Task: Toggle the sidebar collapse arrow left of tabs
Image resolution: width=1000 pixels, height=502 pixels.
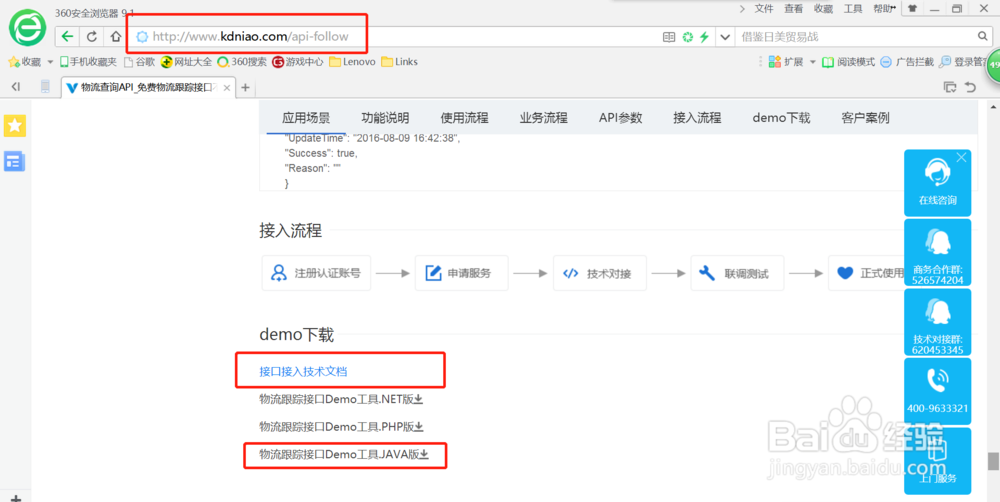Action: point(16,87)
